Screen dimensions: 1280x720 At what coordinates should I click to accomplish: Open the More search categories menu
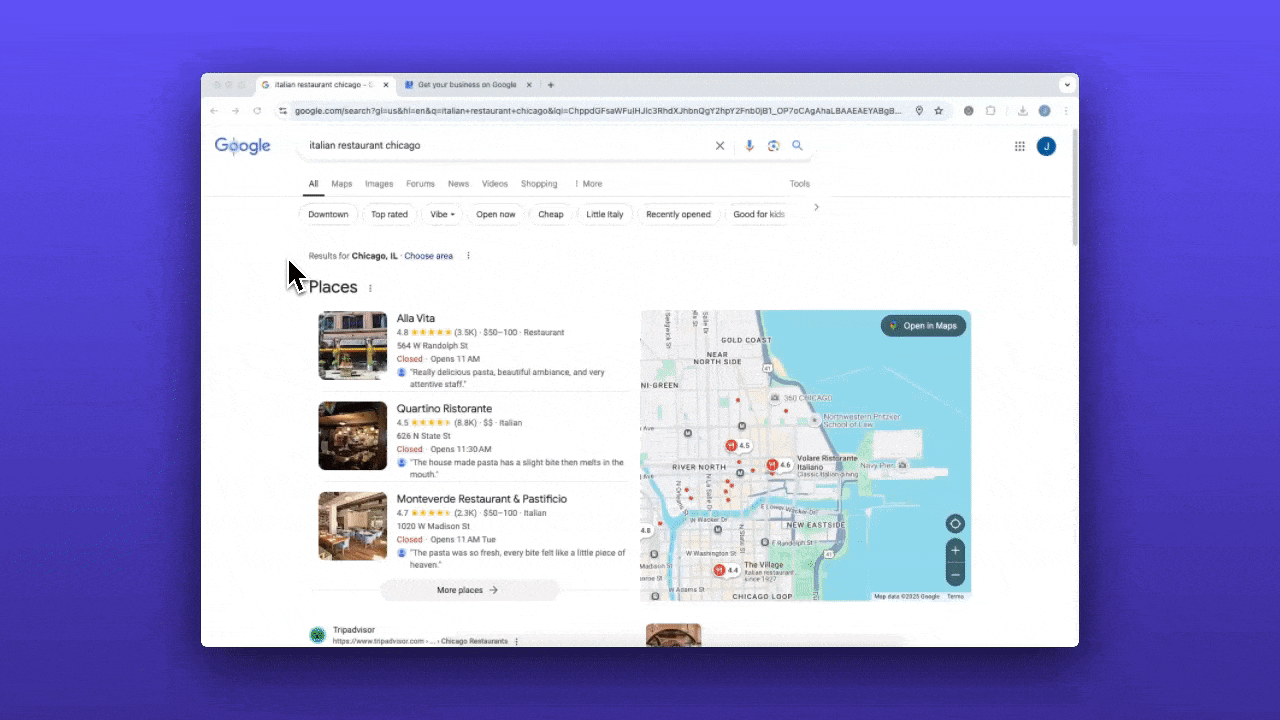[x=588, y=184]
